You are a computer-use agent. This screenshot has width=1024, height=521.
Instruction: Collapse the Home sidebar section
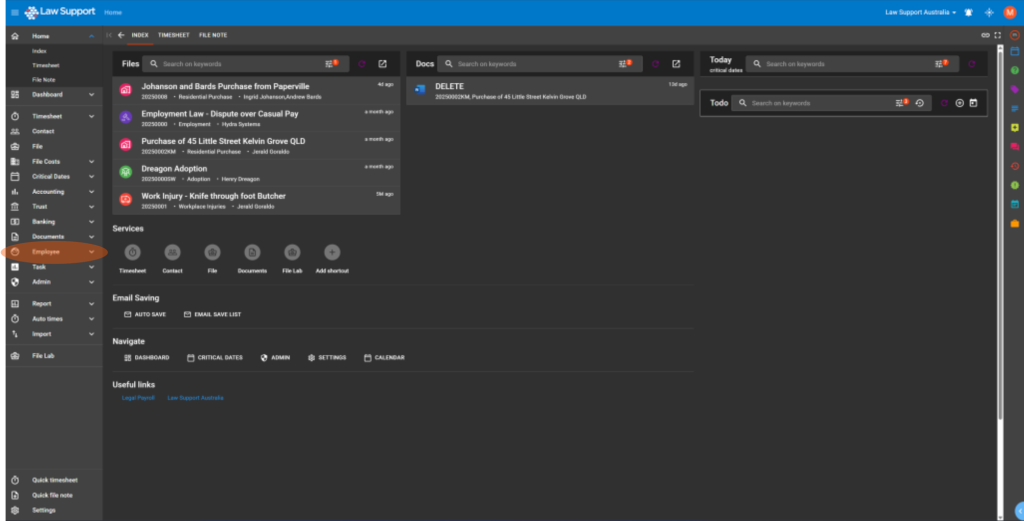pyautogui.click(x=92, y=36)
